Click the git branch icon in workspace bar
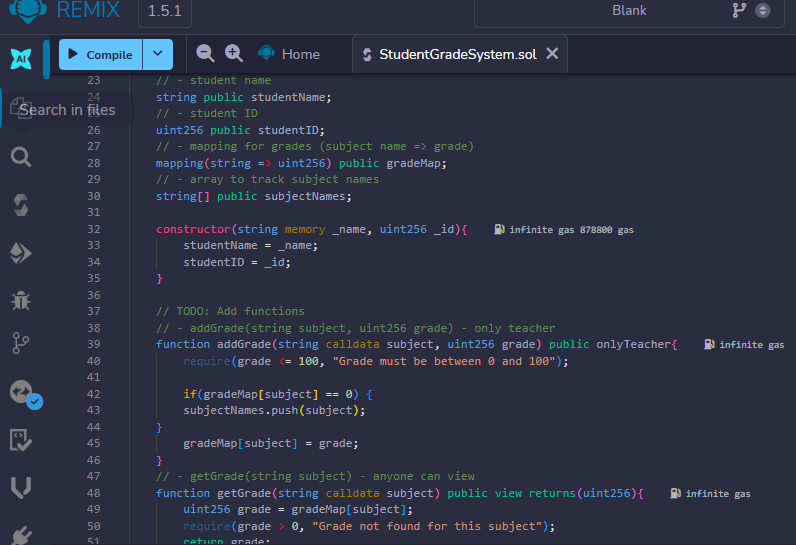 [739, 10]
